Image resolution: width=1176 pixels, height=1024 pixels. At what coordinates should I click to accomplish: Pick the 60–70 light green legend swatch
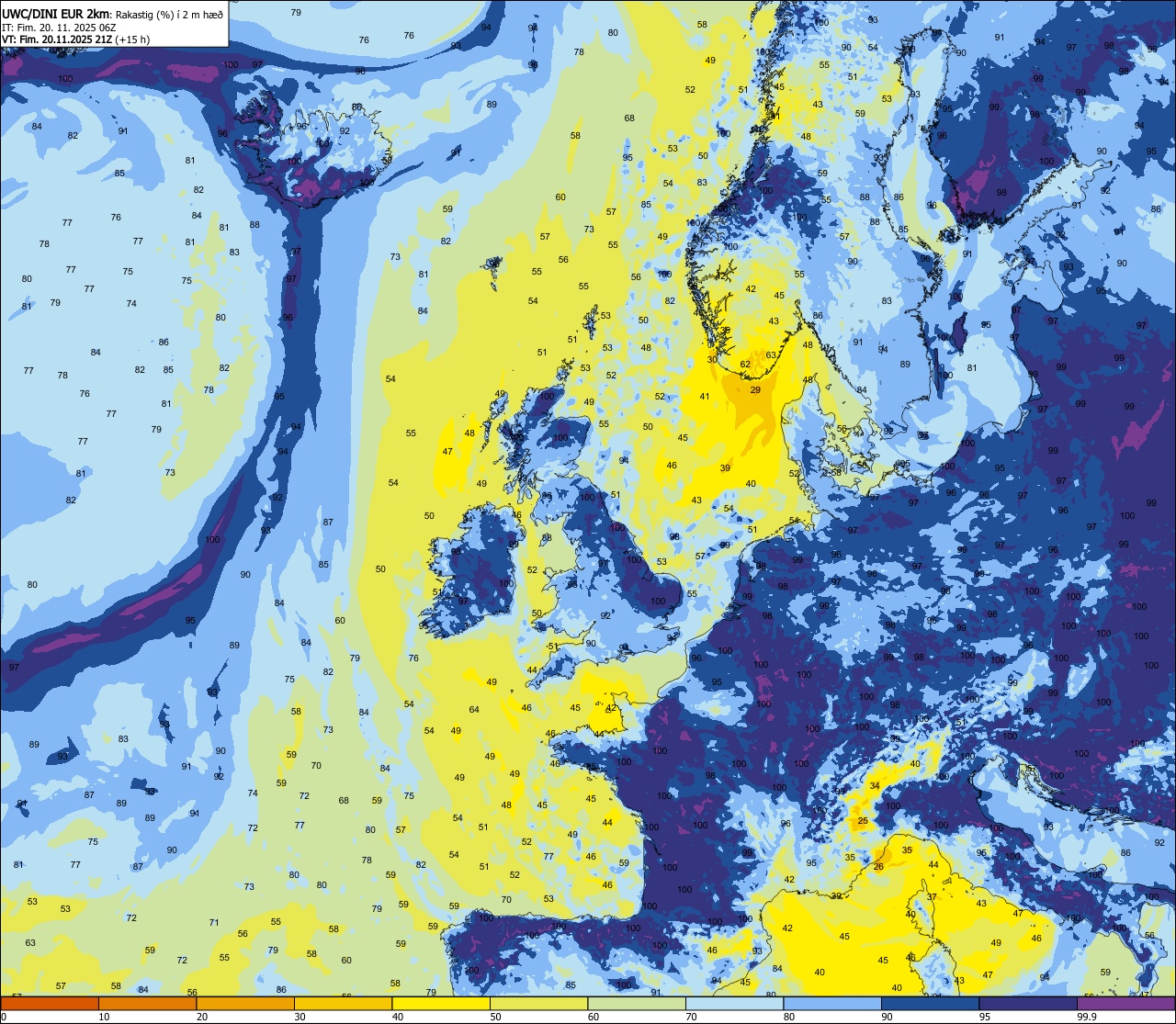637,1003
